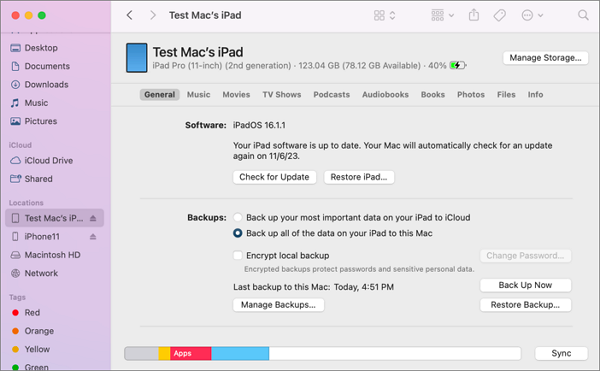Switch to the Audiobooks tab
600x371 pixels.
pyautogui.click(x=385, y=94)
